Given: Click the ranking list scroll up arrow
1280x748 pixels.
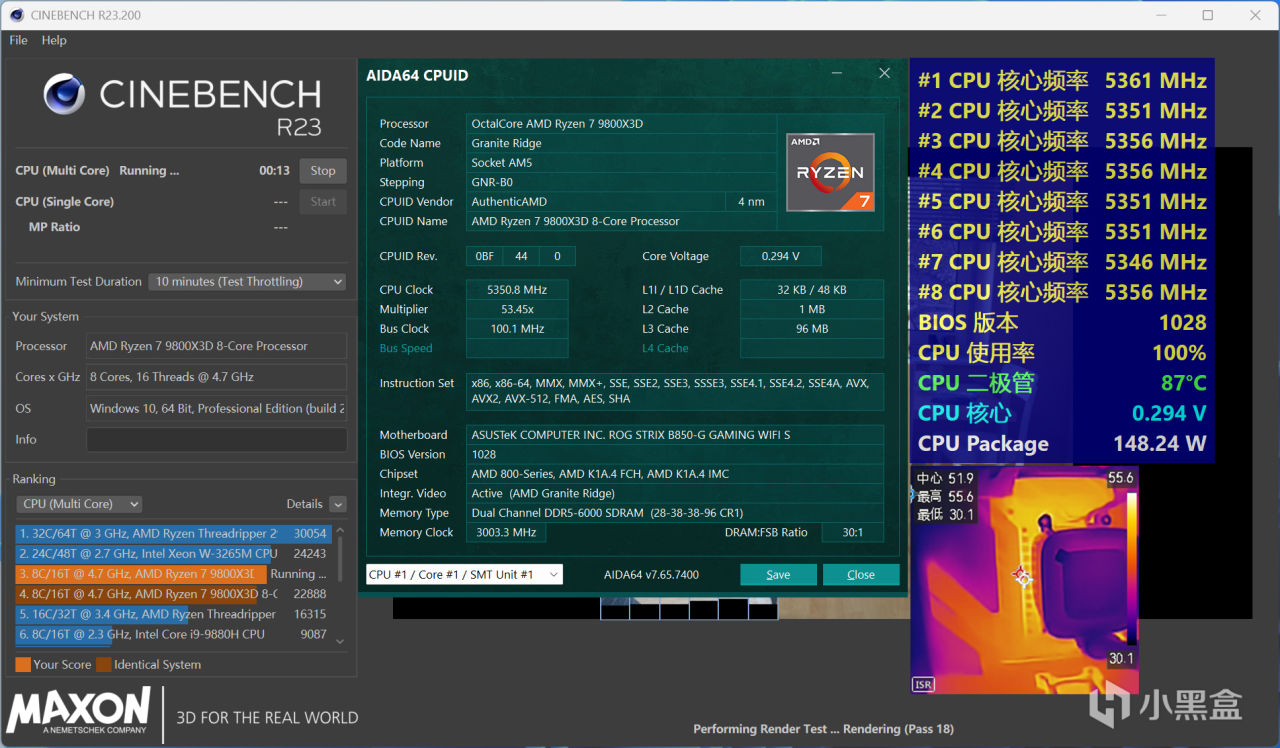Looking at the screenshot, I should [339, 532].
